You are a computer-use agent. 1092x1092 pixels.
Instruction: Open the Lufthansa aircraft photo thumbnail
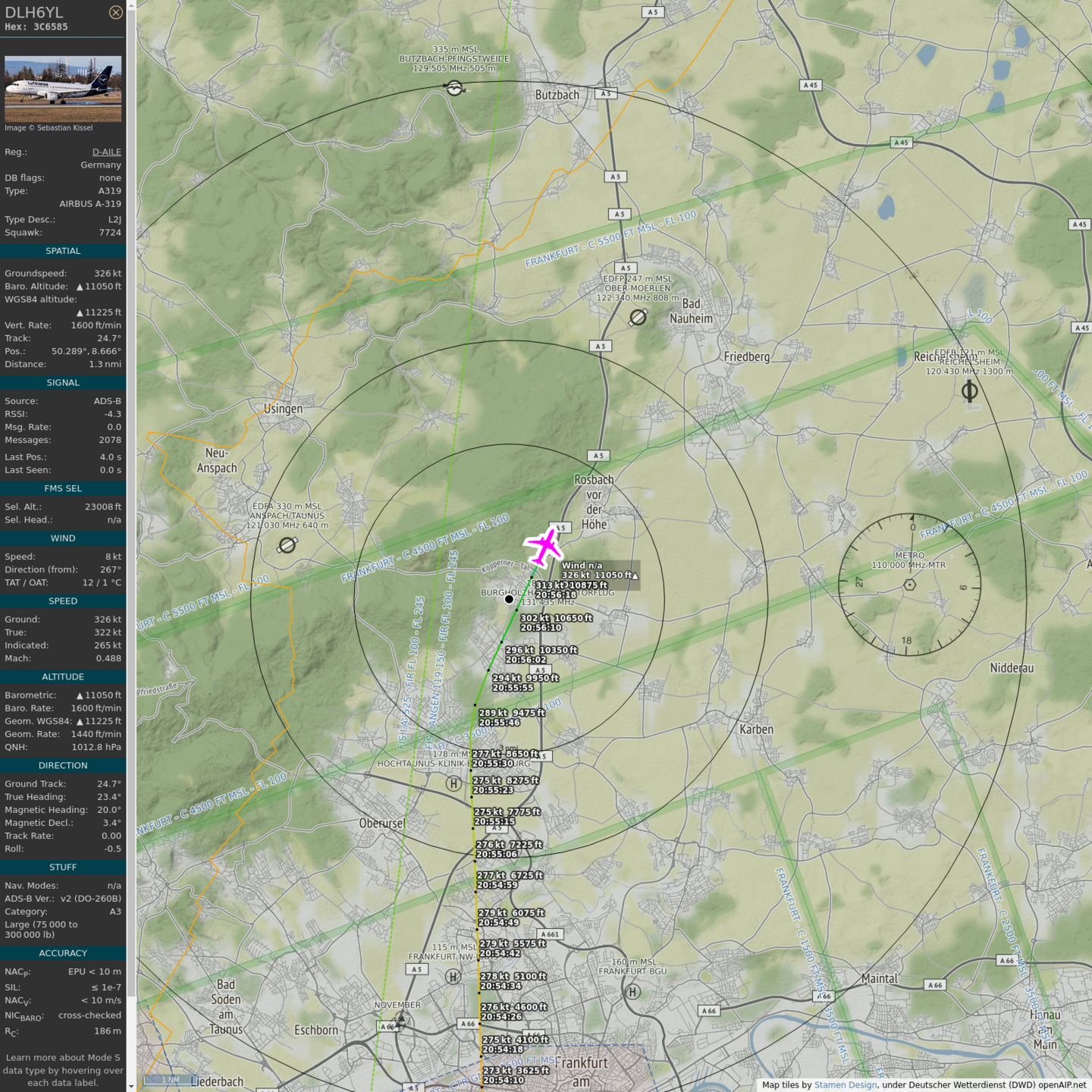click(x=63, y=89)
